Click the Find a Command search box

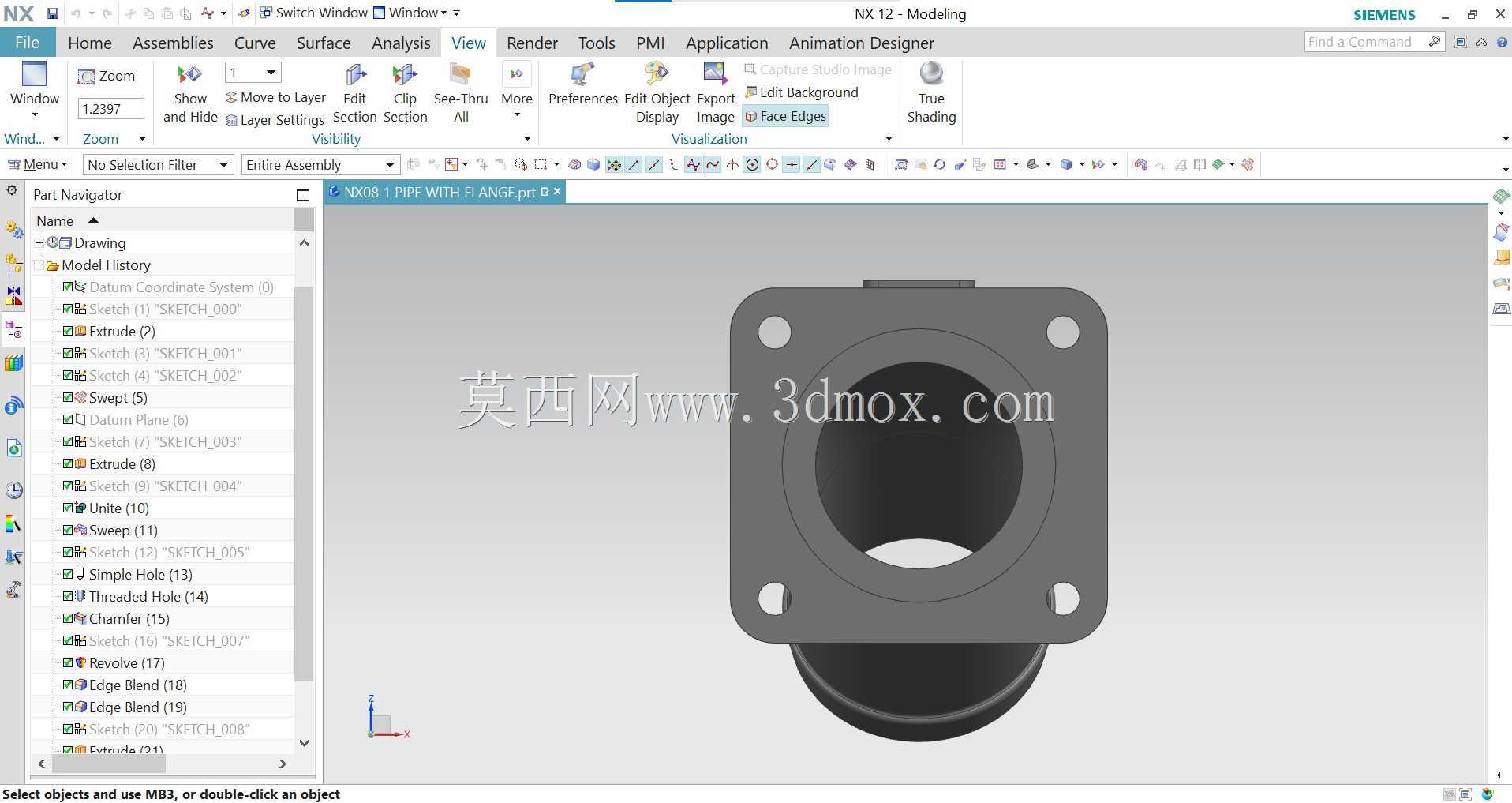click(x=1374, y=42)
